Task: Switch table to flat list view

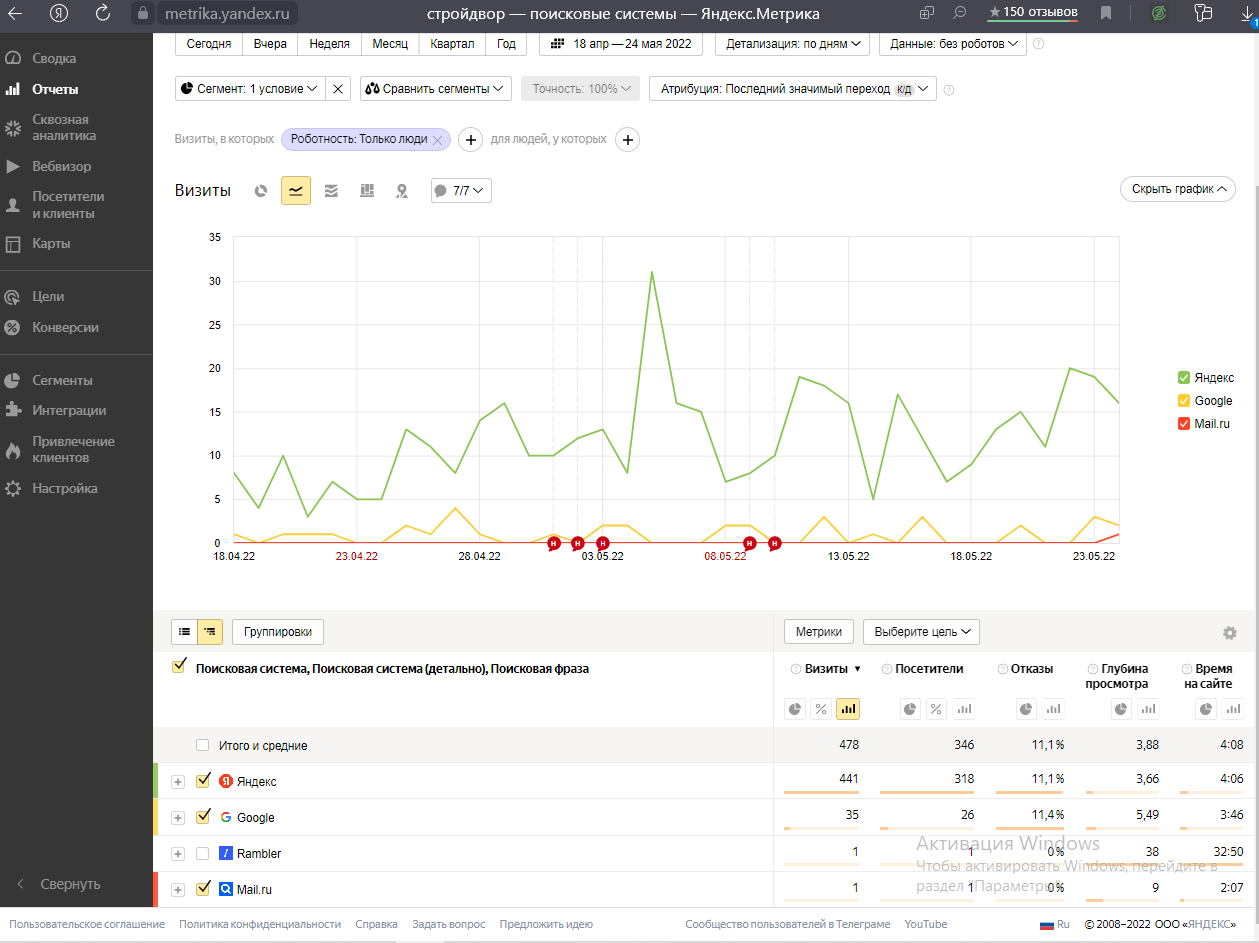Action: click(x=185, y=632)
